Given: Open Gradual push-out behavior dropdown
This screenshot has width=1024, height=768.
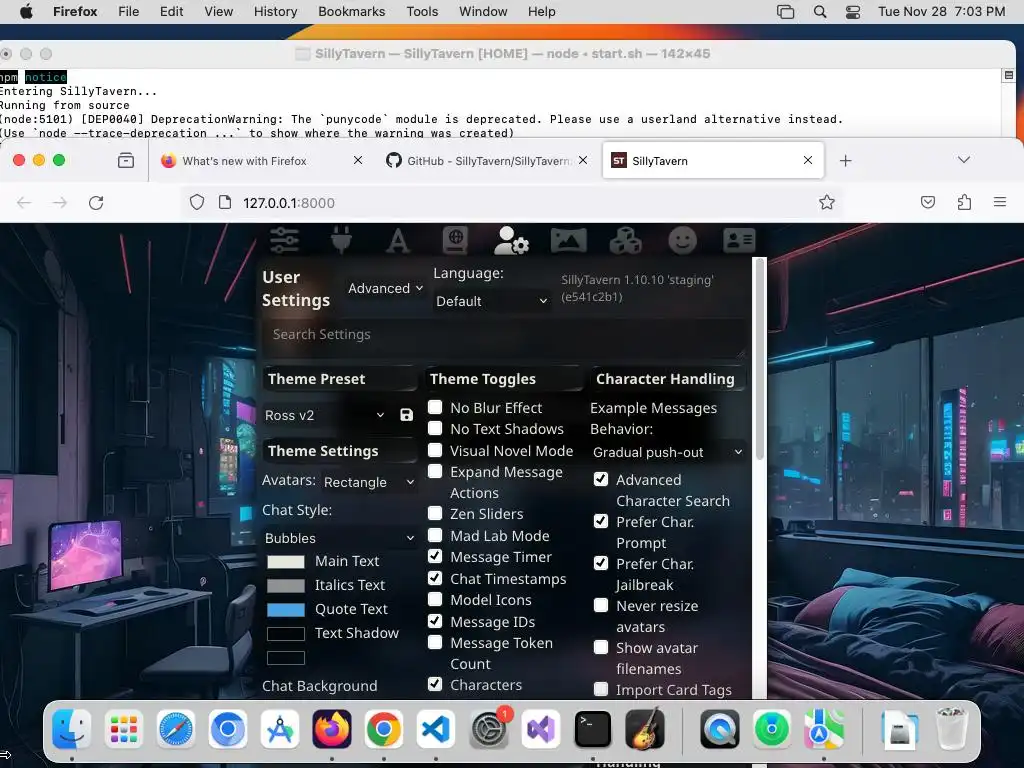Looking at the screenshot, I should (x=667, y=452).
